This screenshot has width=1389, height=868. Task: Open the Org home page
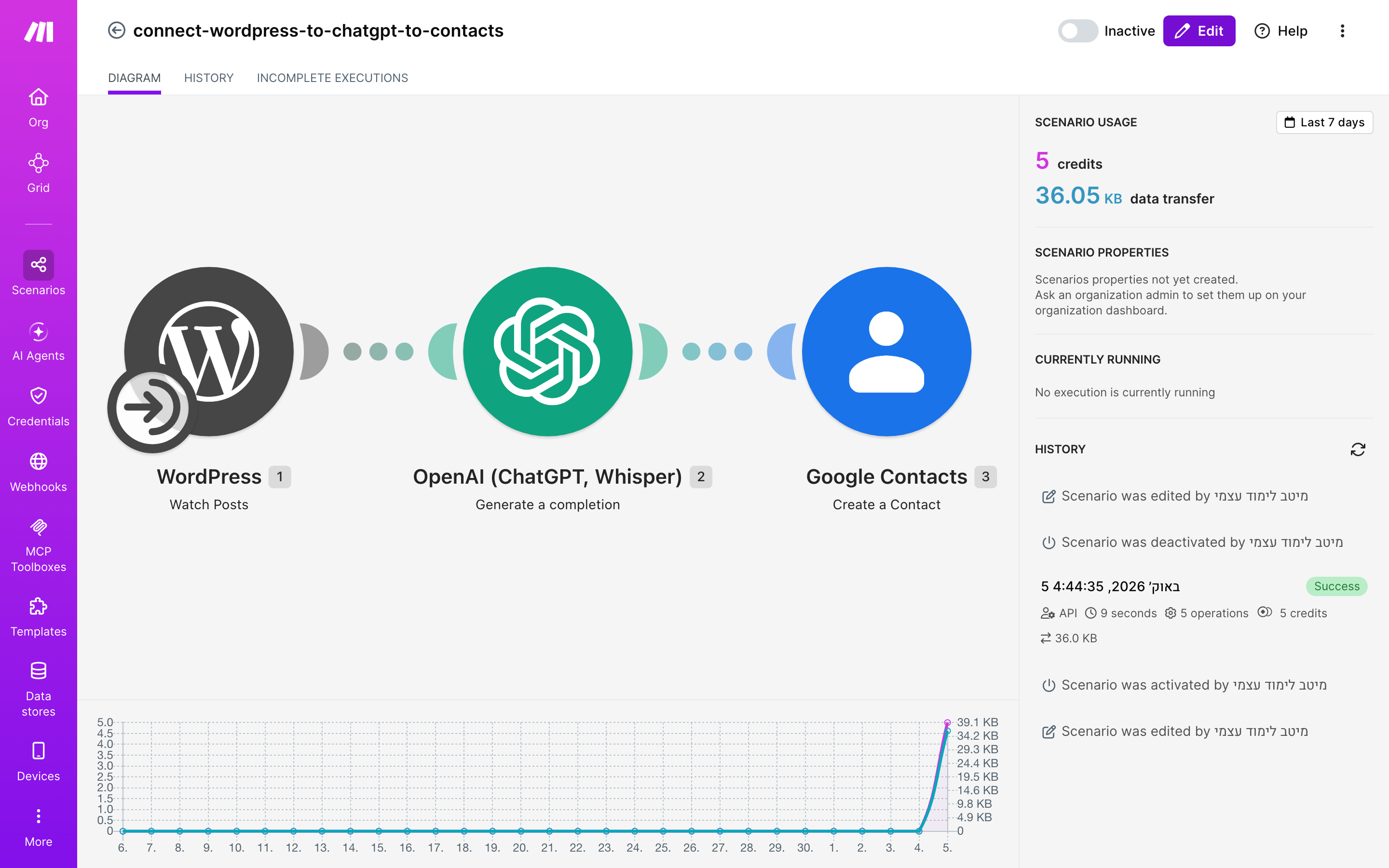click(x=39, y=108)
